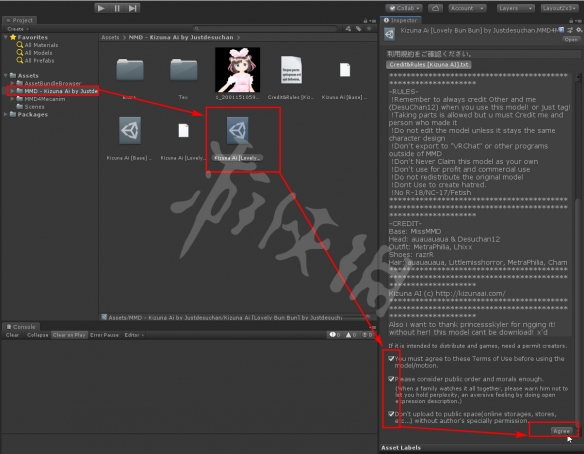The width and height of the screenshot is (584, 454).
Task: Open the asset help reference icon in Inspector
Action: pos(561,30)
